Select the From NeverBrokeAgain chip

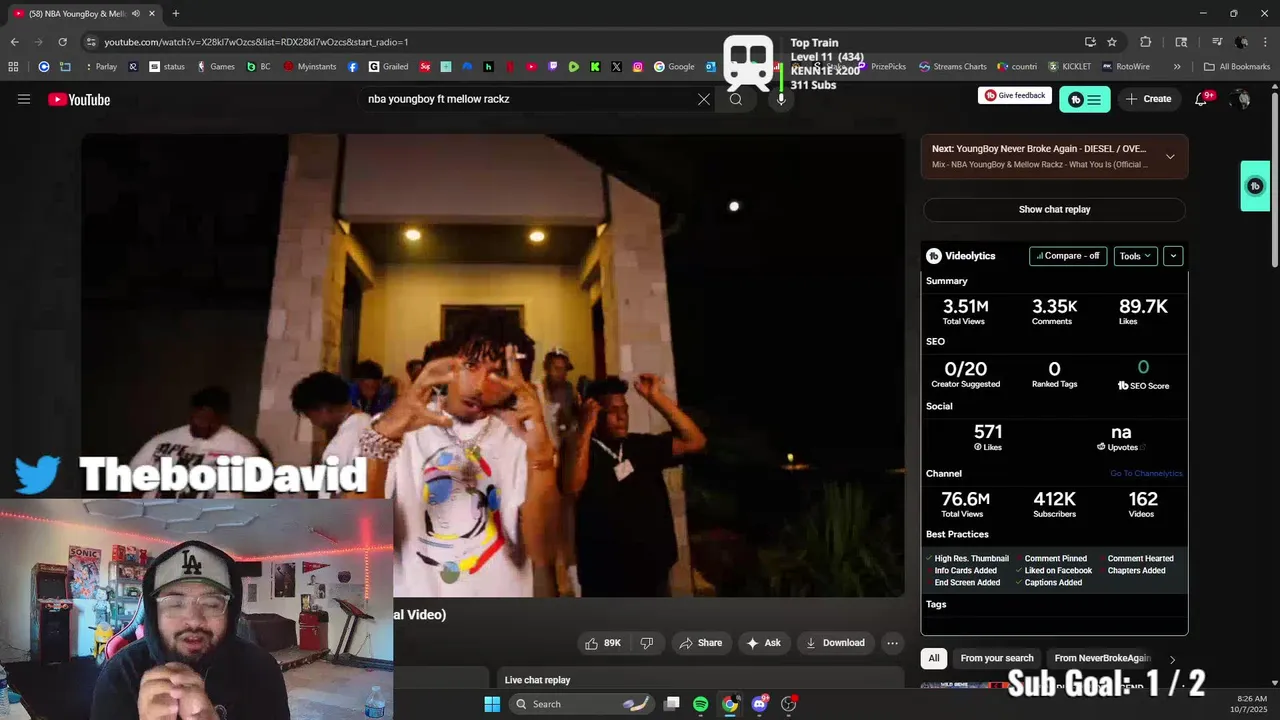pos(1103,658)
